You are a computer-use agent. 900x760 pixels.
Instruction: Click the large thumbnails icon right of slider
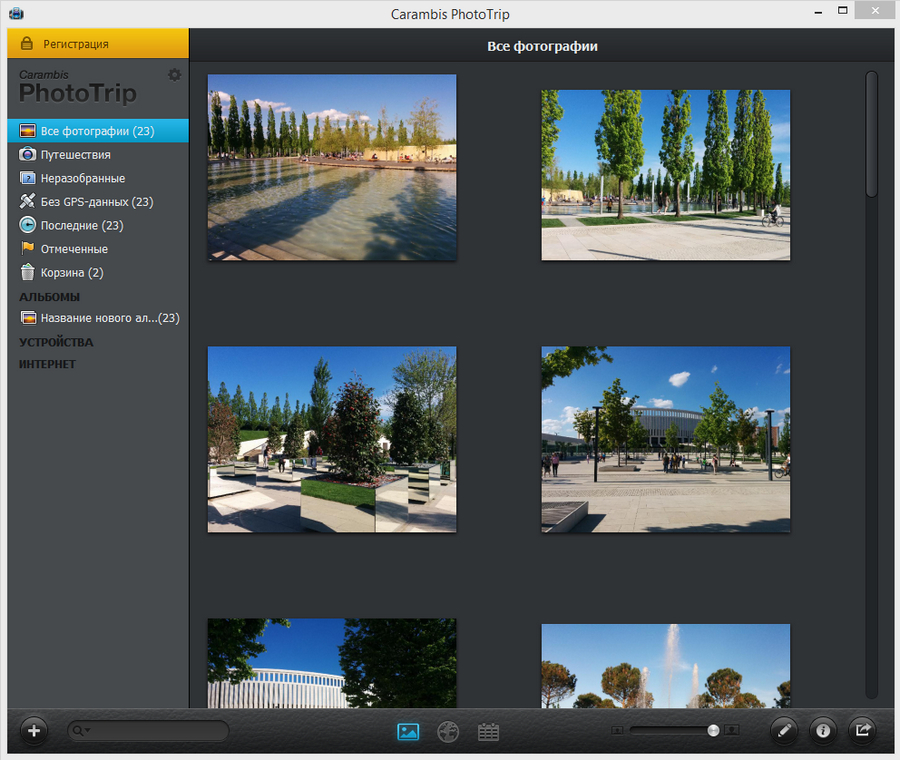(x=732, y=730)
